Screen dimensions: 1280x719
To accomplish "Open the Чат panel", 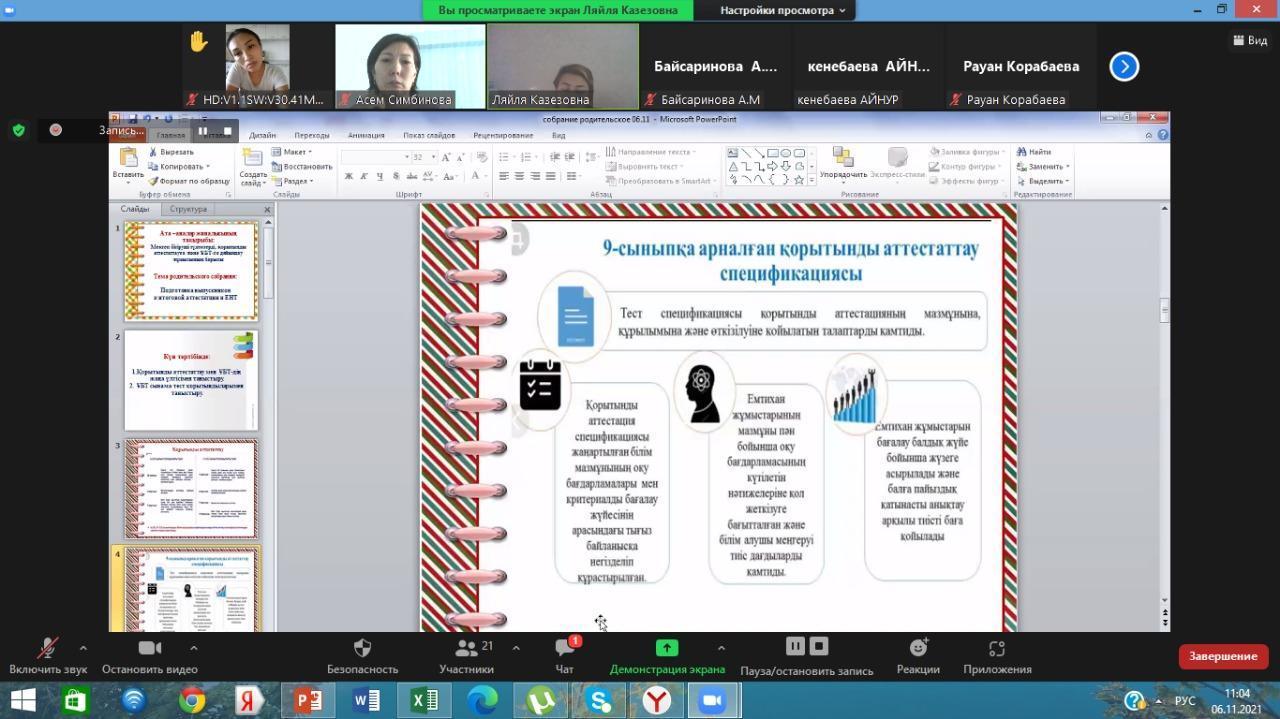I will pos(565,656).
